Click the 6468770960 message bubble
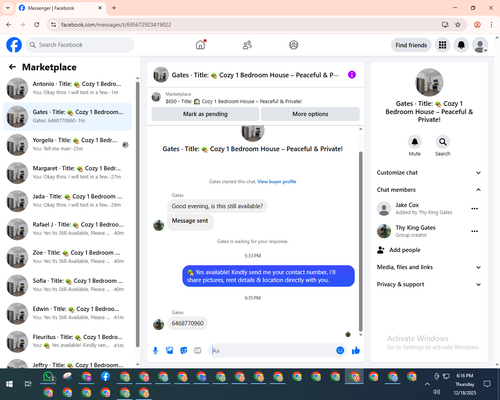The height and width of the screenshot is (400, 500). point(188,323)
